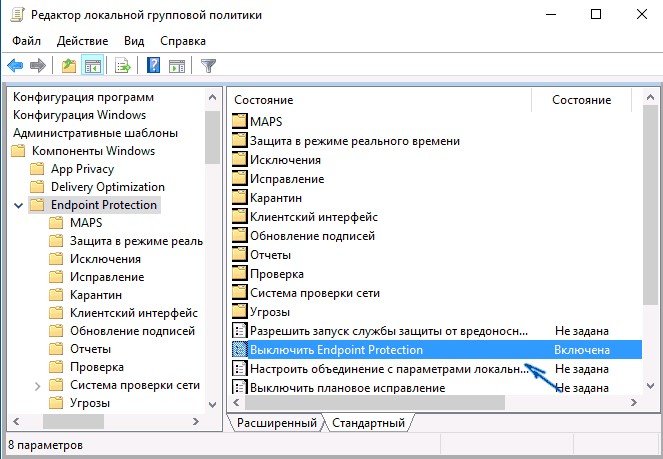Viewport: 663px width, 459px height.
Task: Open Help via the question mark icon
Action: (153, 66)
